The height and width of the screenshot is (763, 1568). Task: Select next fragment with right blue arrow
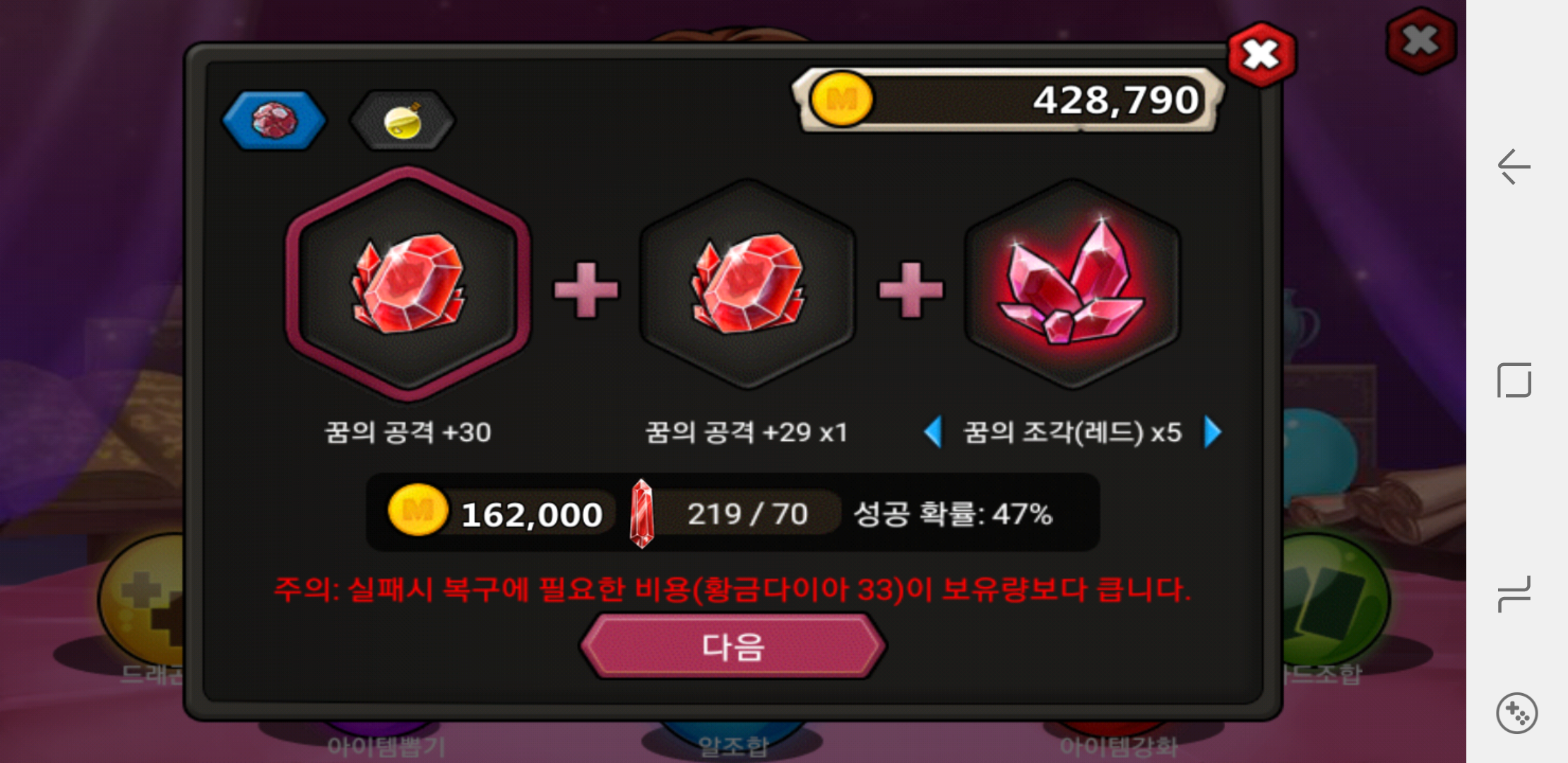[1212, 432]
